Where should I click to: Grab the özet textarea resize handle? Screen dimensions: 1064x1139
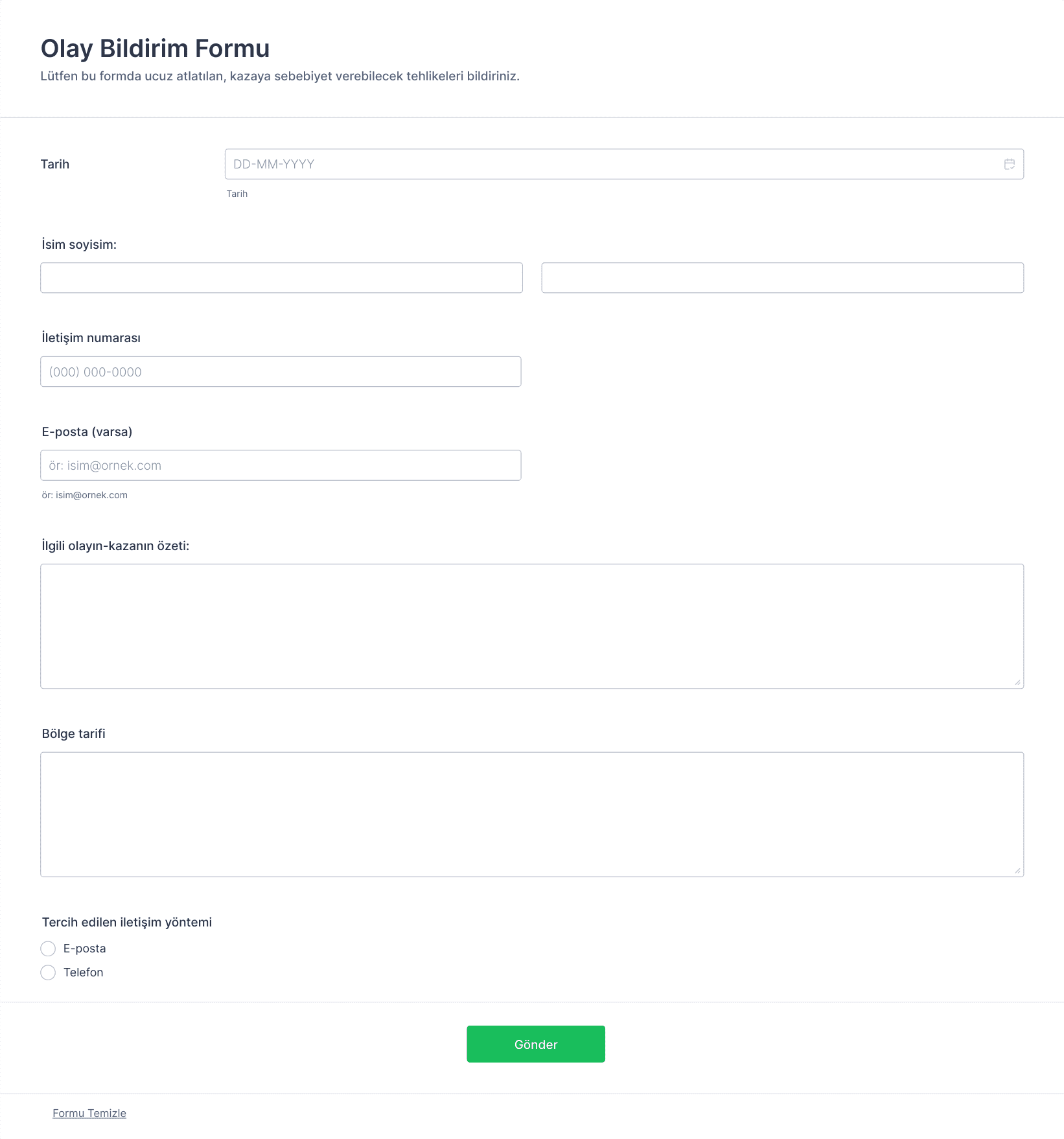coord(1017,682)
